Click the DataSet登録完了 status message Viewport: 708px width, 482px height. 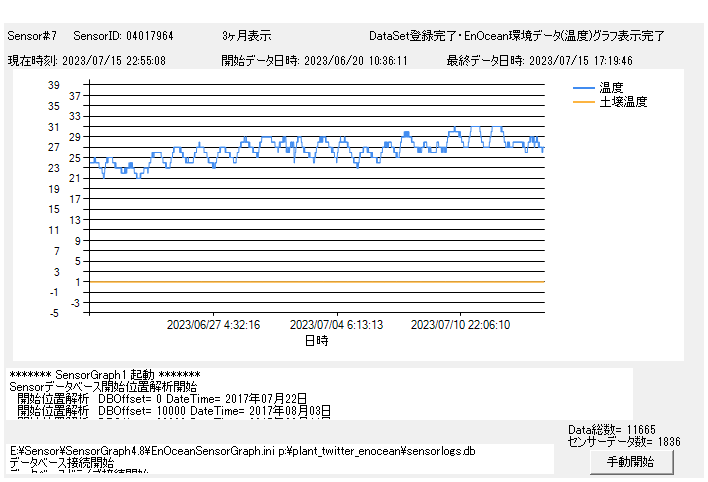click(516, 36)
